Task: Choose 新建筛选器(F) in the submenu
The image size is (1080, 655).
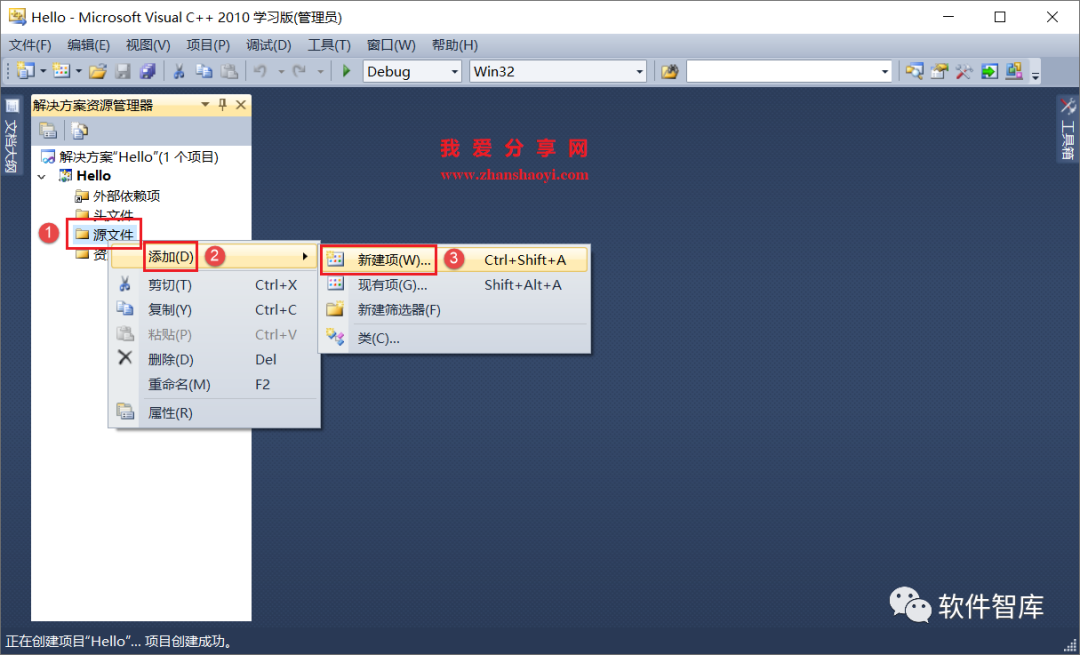Action: [x=454, y=310]
